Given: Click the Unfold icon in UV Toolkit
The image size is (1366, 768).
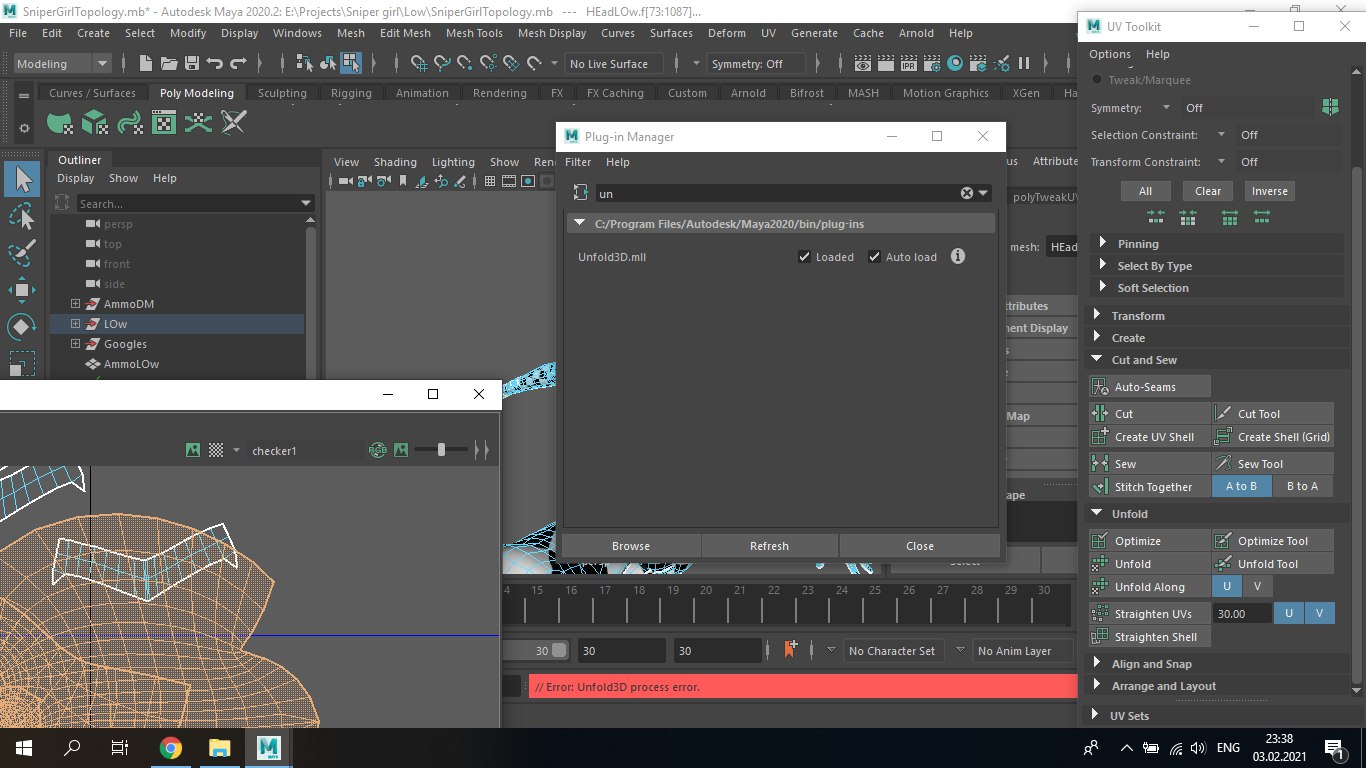Looking at the screenshot, I should click(x=1101, y=564).
